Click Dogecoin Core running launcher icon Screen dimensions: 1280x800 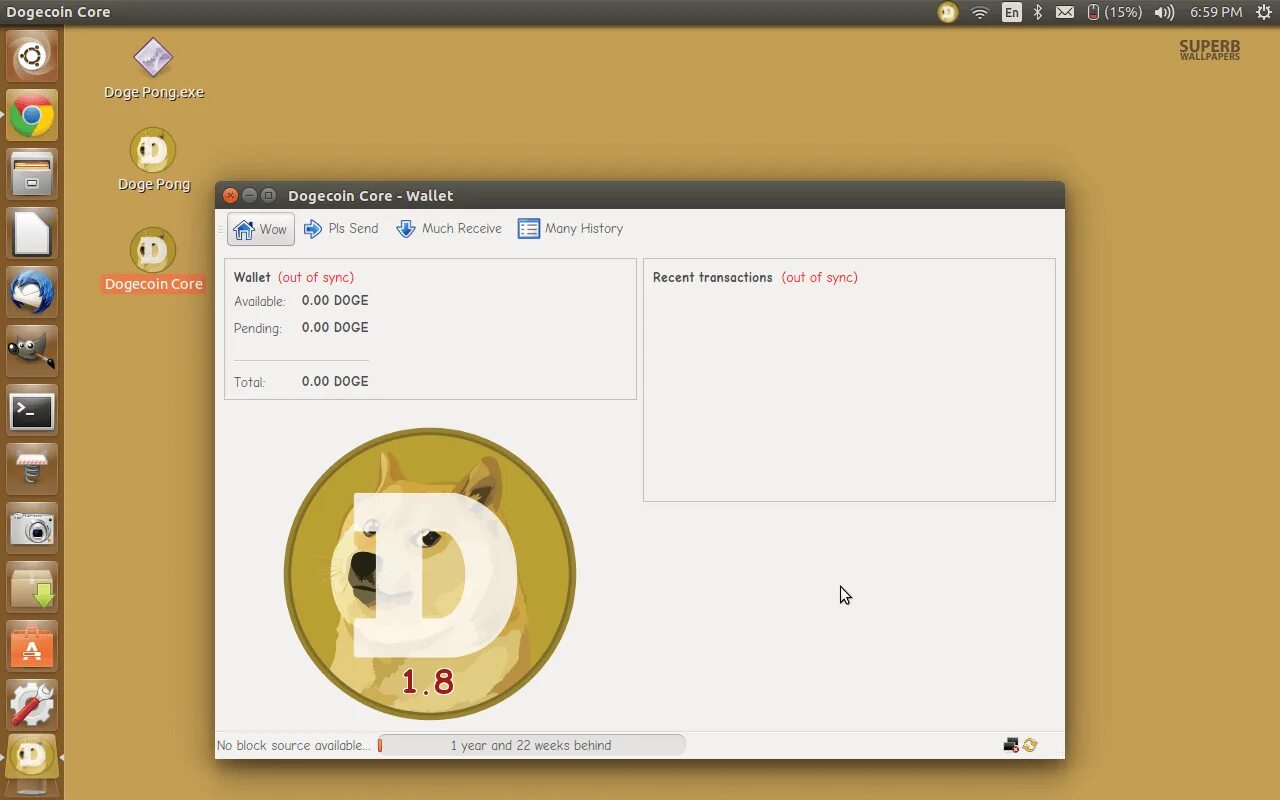coord(32,758)
